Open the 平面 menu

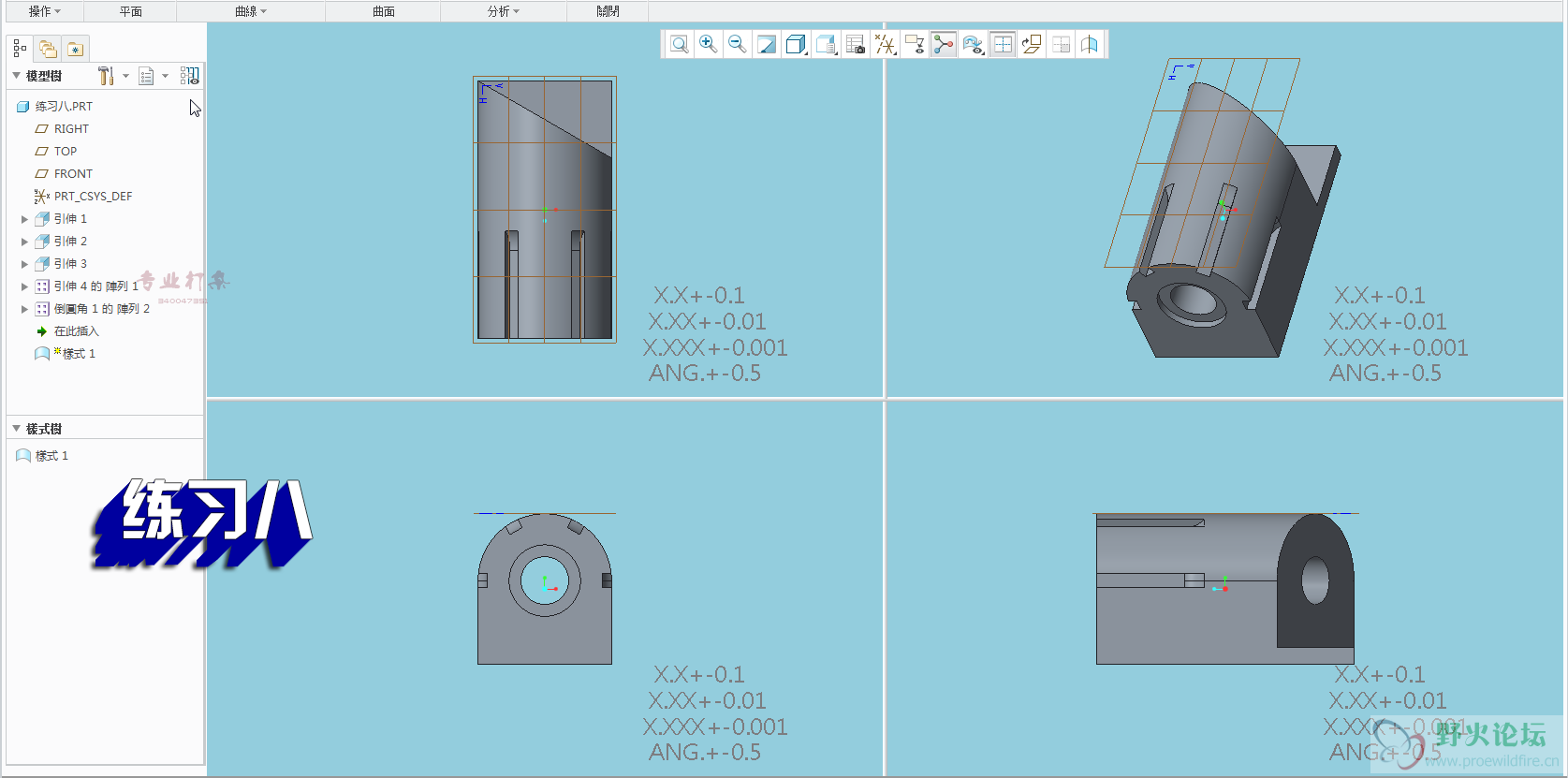(x=130, y=11)
